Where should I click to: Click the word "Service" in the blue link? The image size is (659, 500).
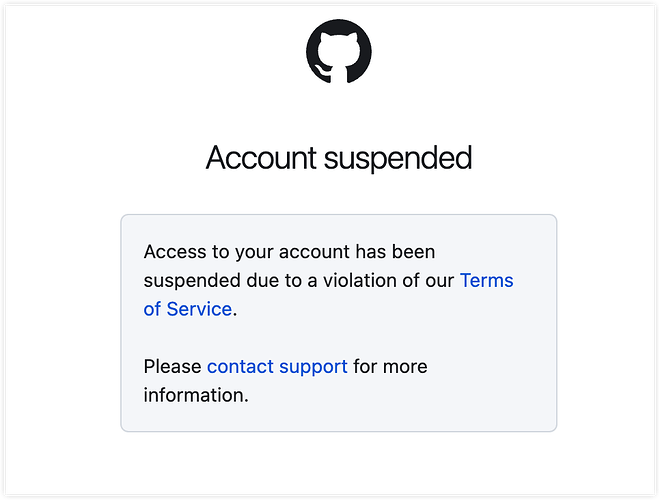(x=199, y=309)
